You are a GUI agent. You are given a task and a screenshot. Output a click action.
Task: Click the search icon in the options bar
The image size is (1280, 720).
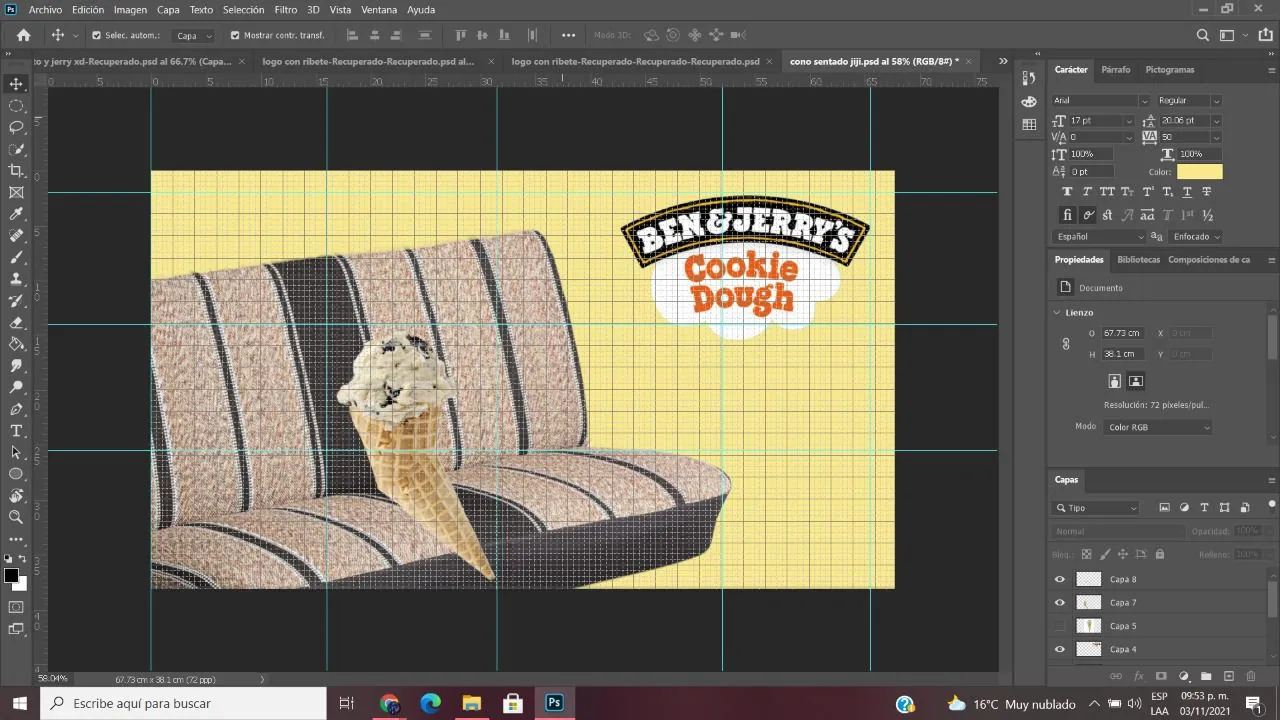(x=1203, y=35)
